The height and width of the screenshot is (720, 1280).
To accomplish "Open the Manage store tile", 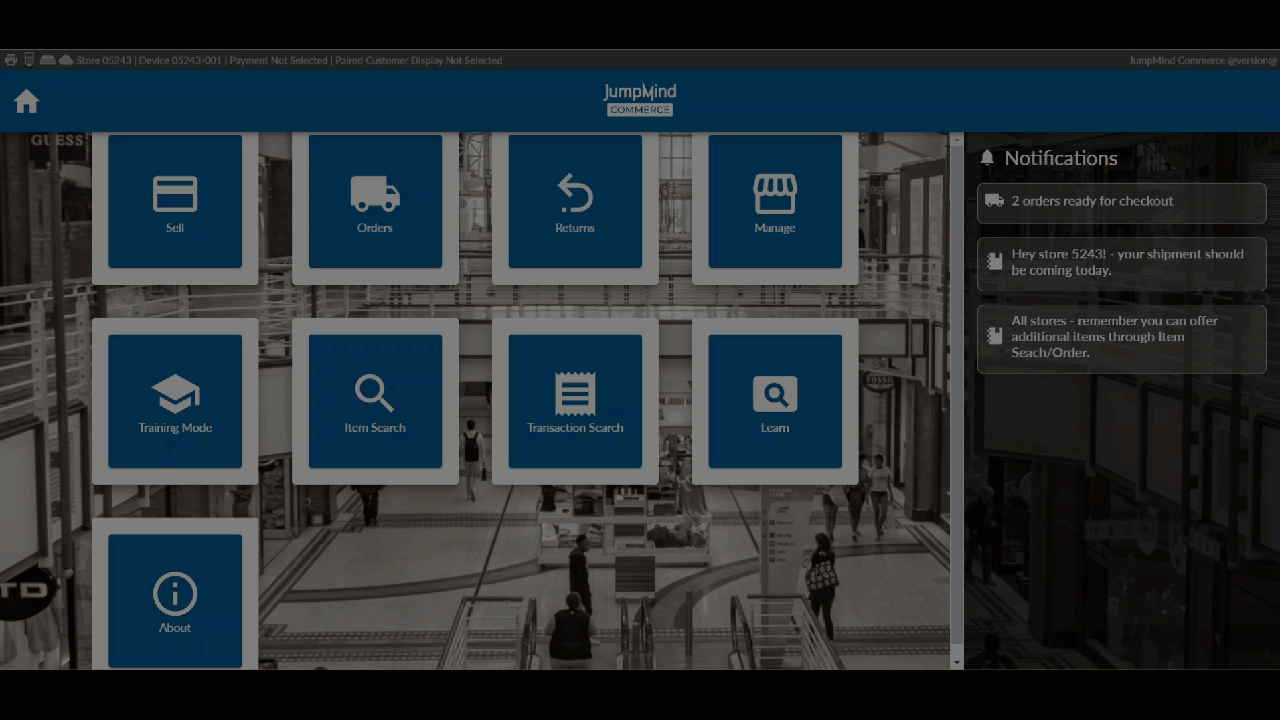I will (x=775, y=202).
